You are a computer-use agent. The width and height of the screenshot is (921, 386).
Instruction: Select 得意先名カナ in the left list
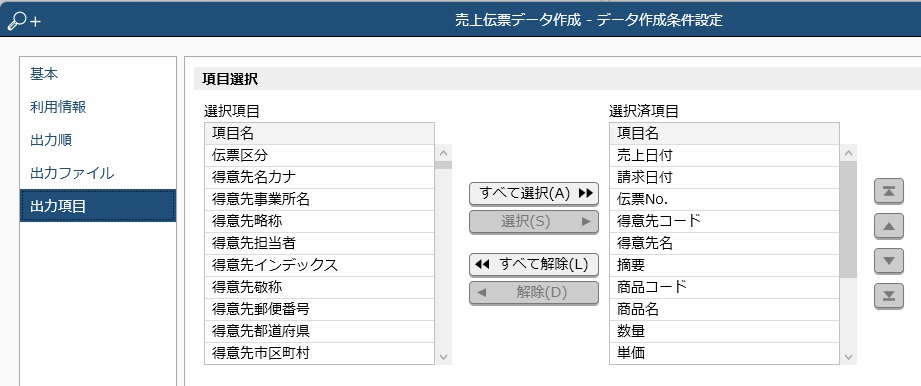point(320,177)
